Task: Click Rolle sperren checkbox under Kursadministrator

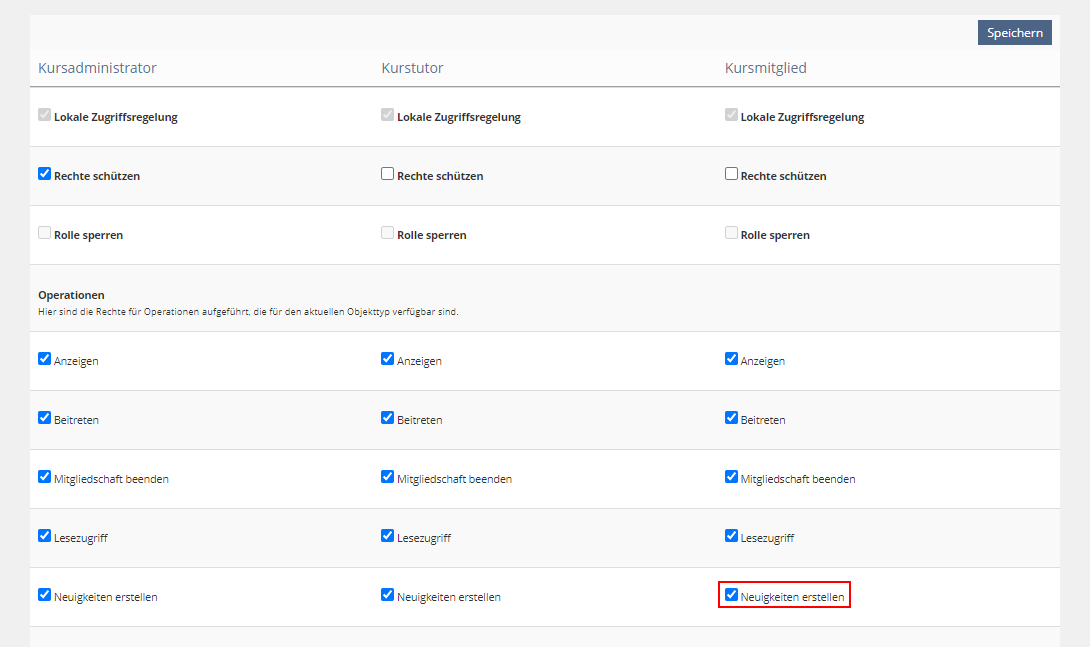Action: [x=44, y=233]
